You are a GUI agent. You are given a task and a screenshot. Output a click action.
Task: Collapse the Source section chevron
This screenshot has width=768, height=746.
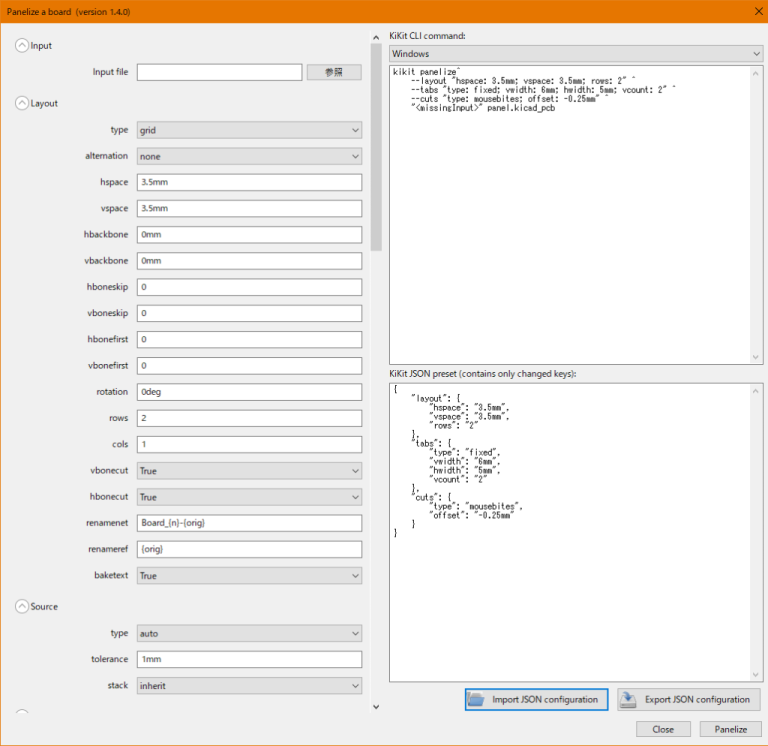[22, 607]
